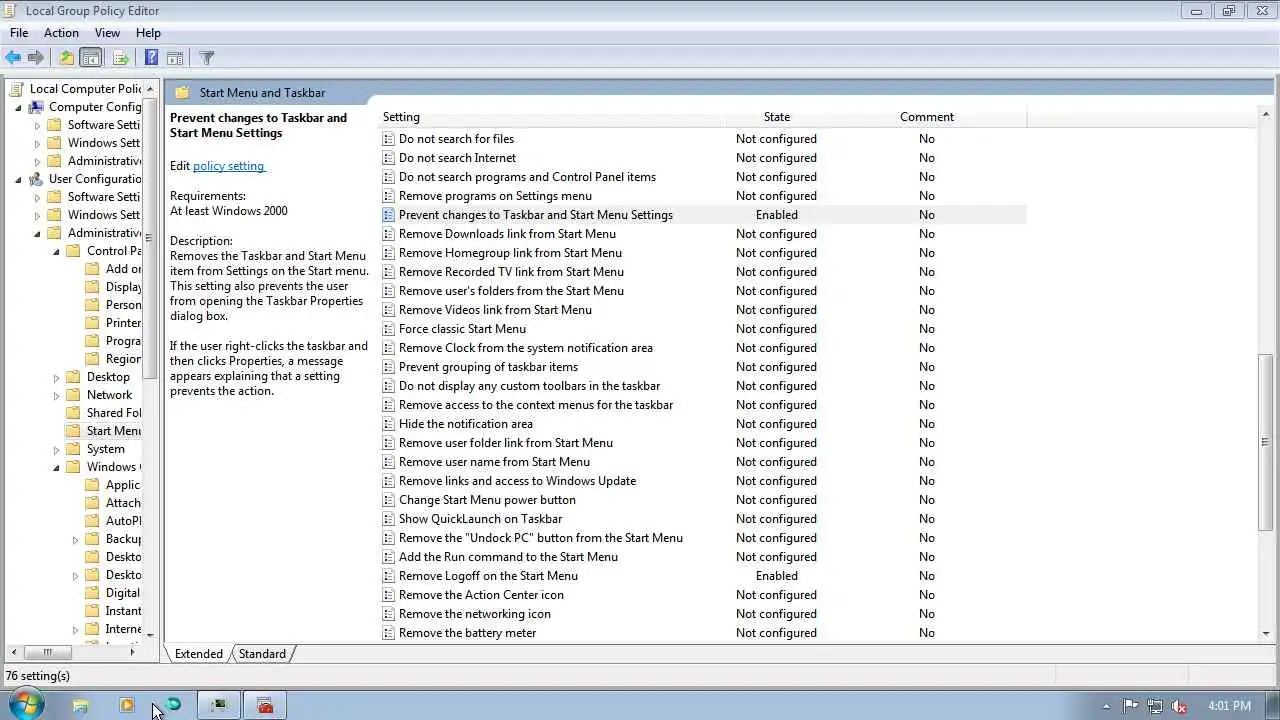Click the Action Center flag tray icon
The width and height of the screenshot is (1280, 720).
click(x=1131, y=706)
